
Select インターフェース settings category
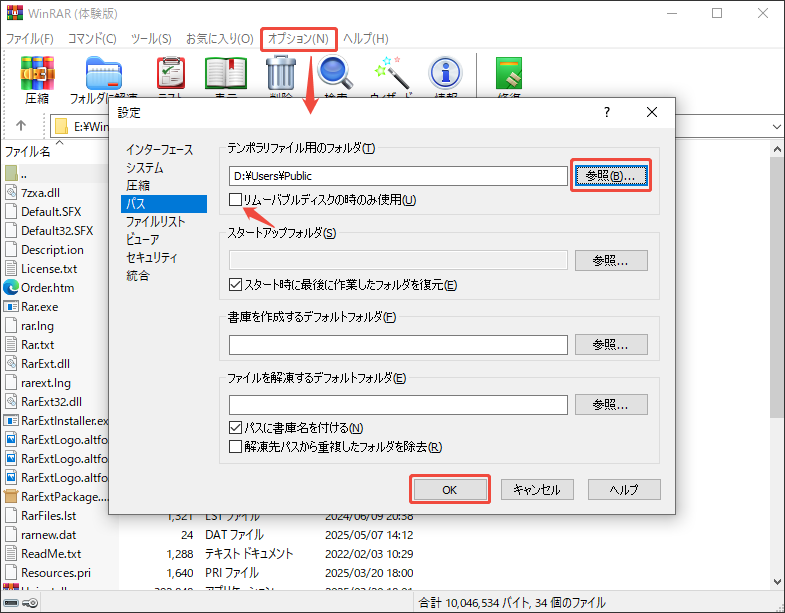click(x=160, y=150)
